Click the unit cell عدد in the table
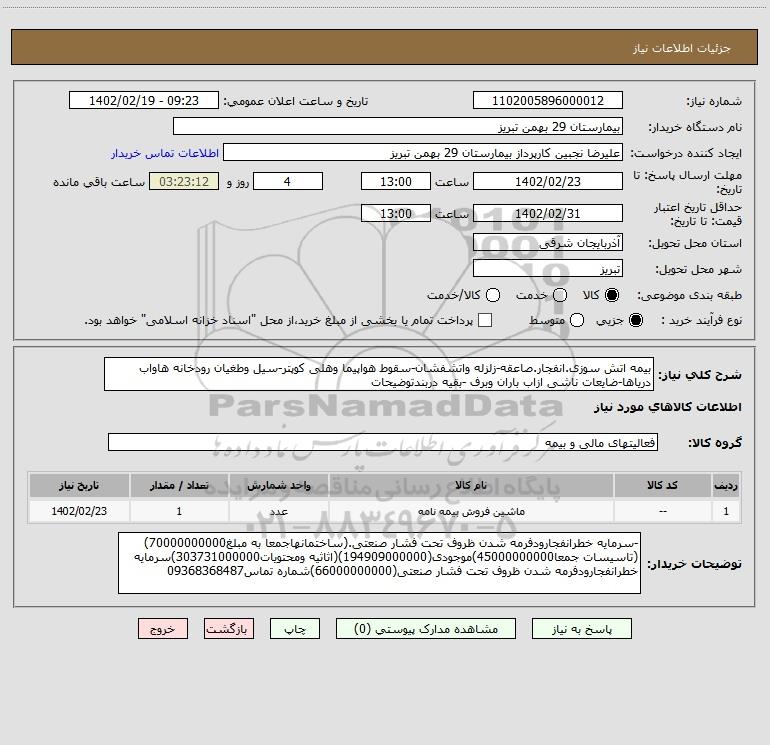770x745 pixels. coord(278,511)
